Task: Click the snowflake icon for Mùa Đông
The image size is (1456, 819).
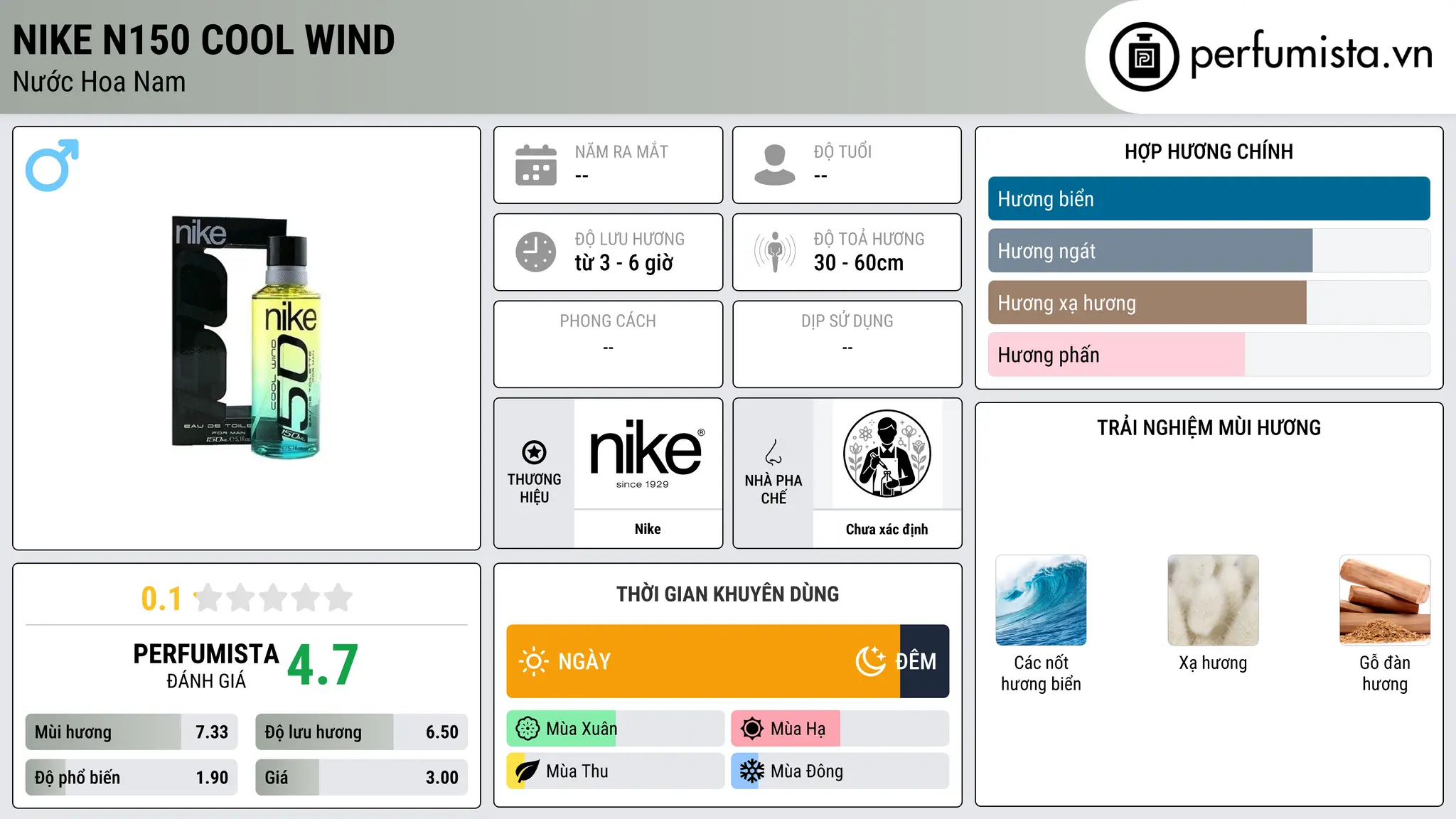Action: pos(752,771)
